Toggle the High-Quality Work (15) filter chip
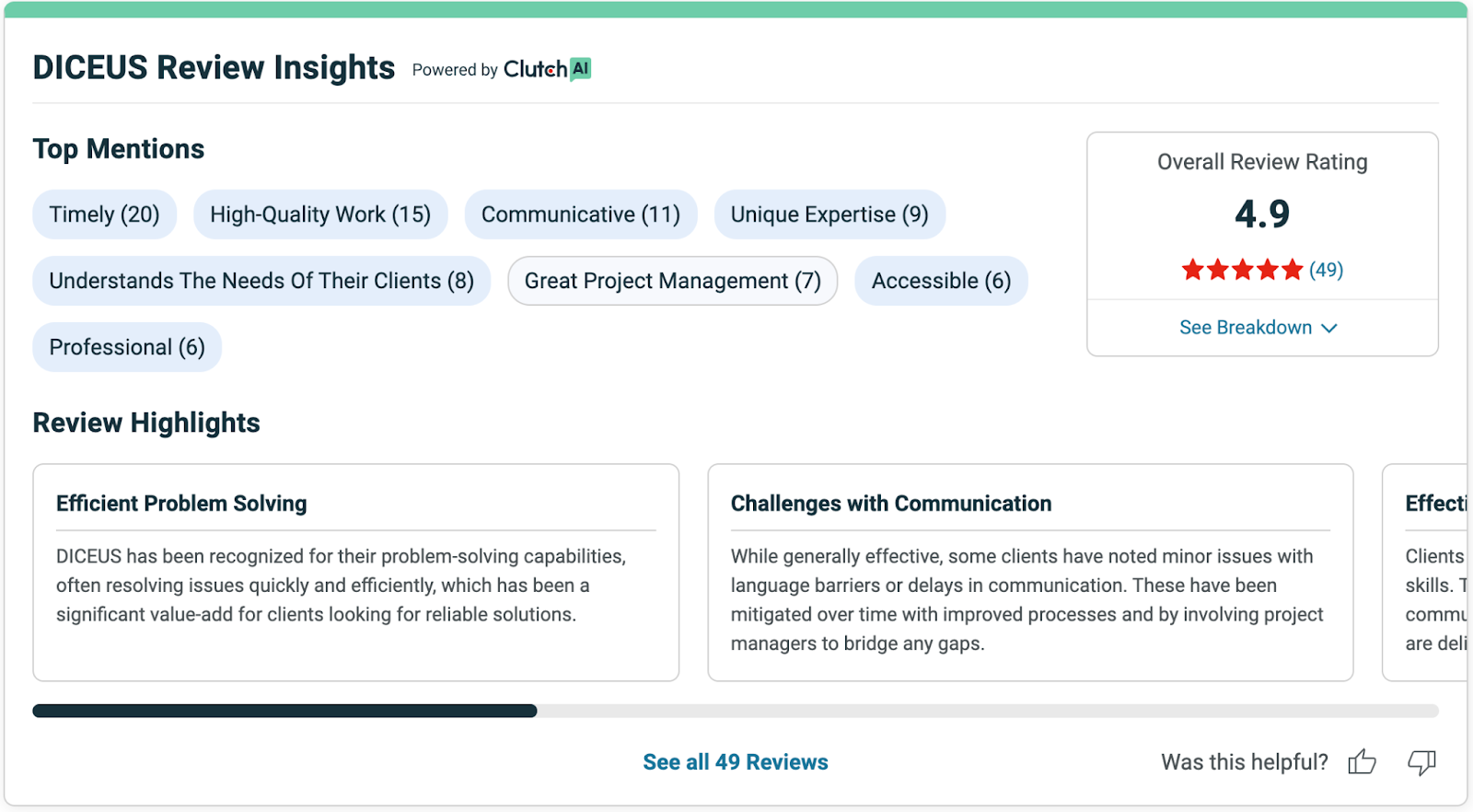The width and height of the screenshot is (1473, 812). tap(320, 215)
